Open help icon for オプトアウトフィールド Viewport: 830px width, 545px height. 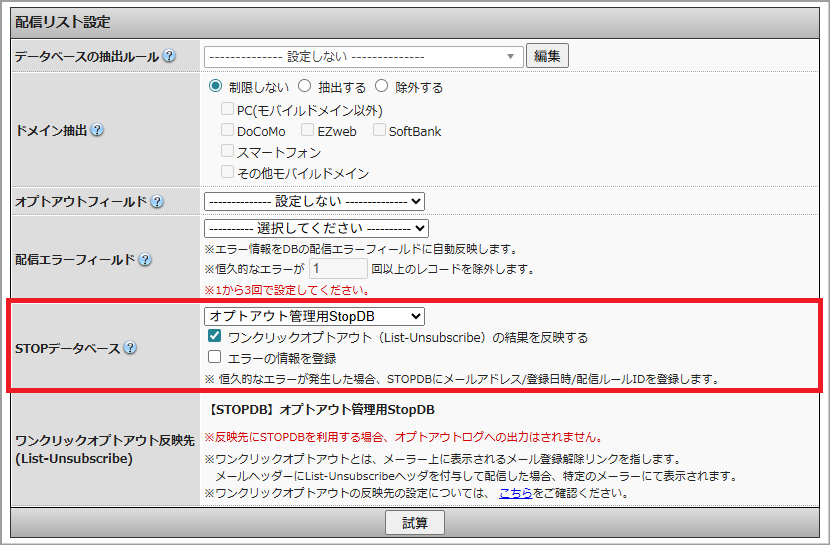(x=157, y=202)
